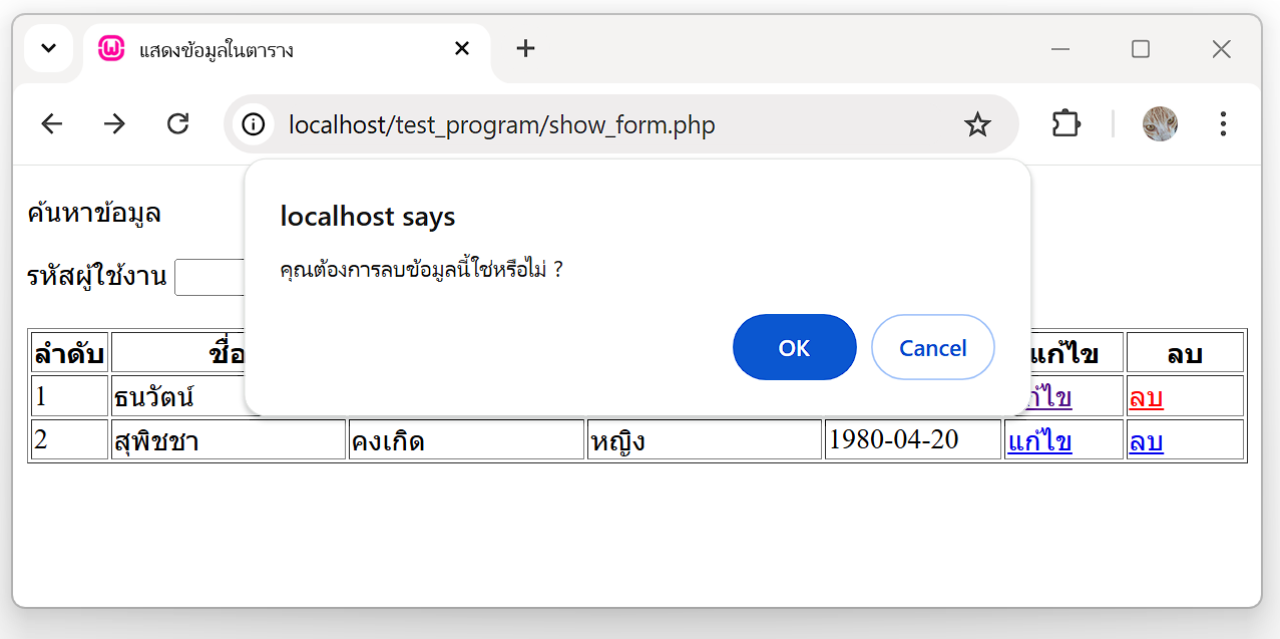Screen dimensions: 1280x639
Task: Click แก้ไข link for สุพิชชา row
Action: click(1040, 441)
